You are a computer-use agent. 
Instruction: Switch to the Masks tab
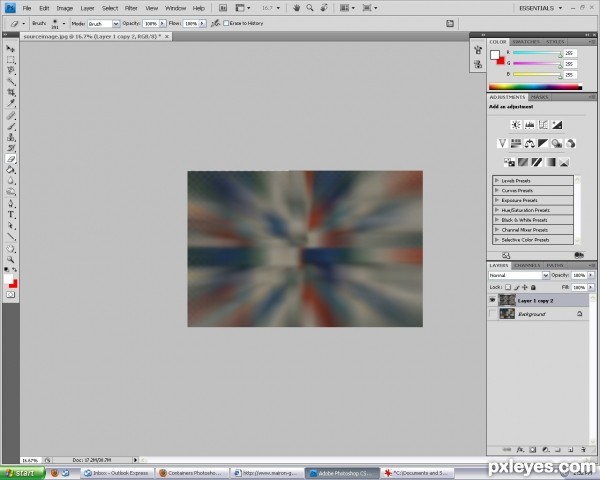pyautogui.click(x=539, y=97)
